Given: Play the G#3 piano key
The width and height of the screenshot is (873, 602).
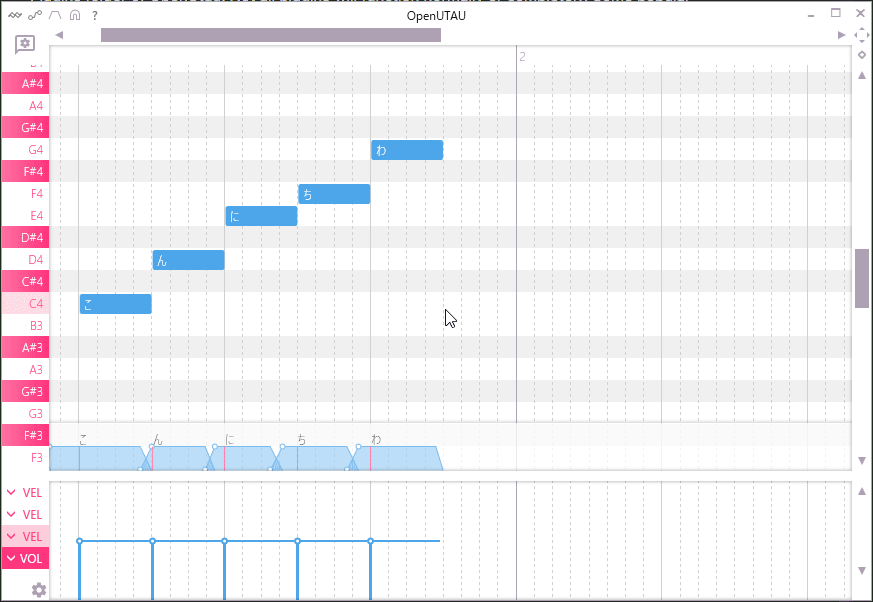Looking at the screenshot, I should pos(25,391).
